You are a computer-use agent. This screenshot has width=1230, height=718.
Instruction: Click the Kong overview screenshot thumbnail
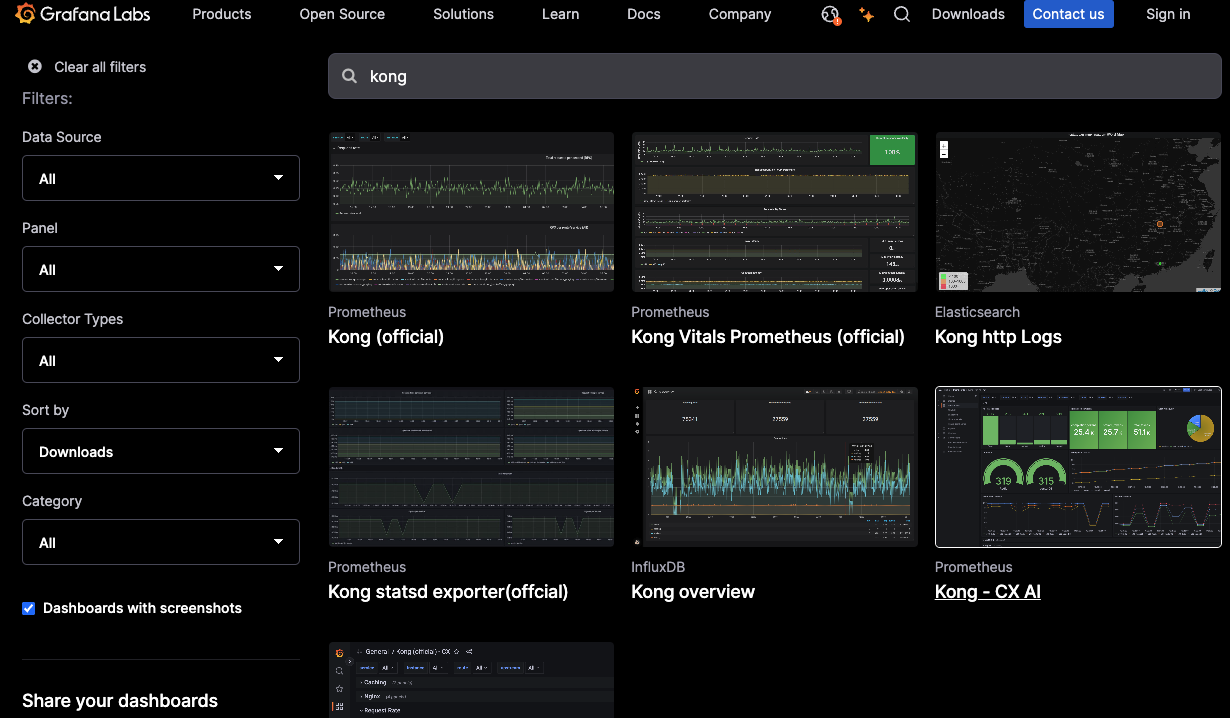click(774, 467)
